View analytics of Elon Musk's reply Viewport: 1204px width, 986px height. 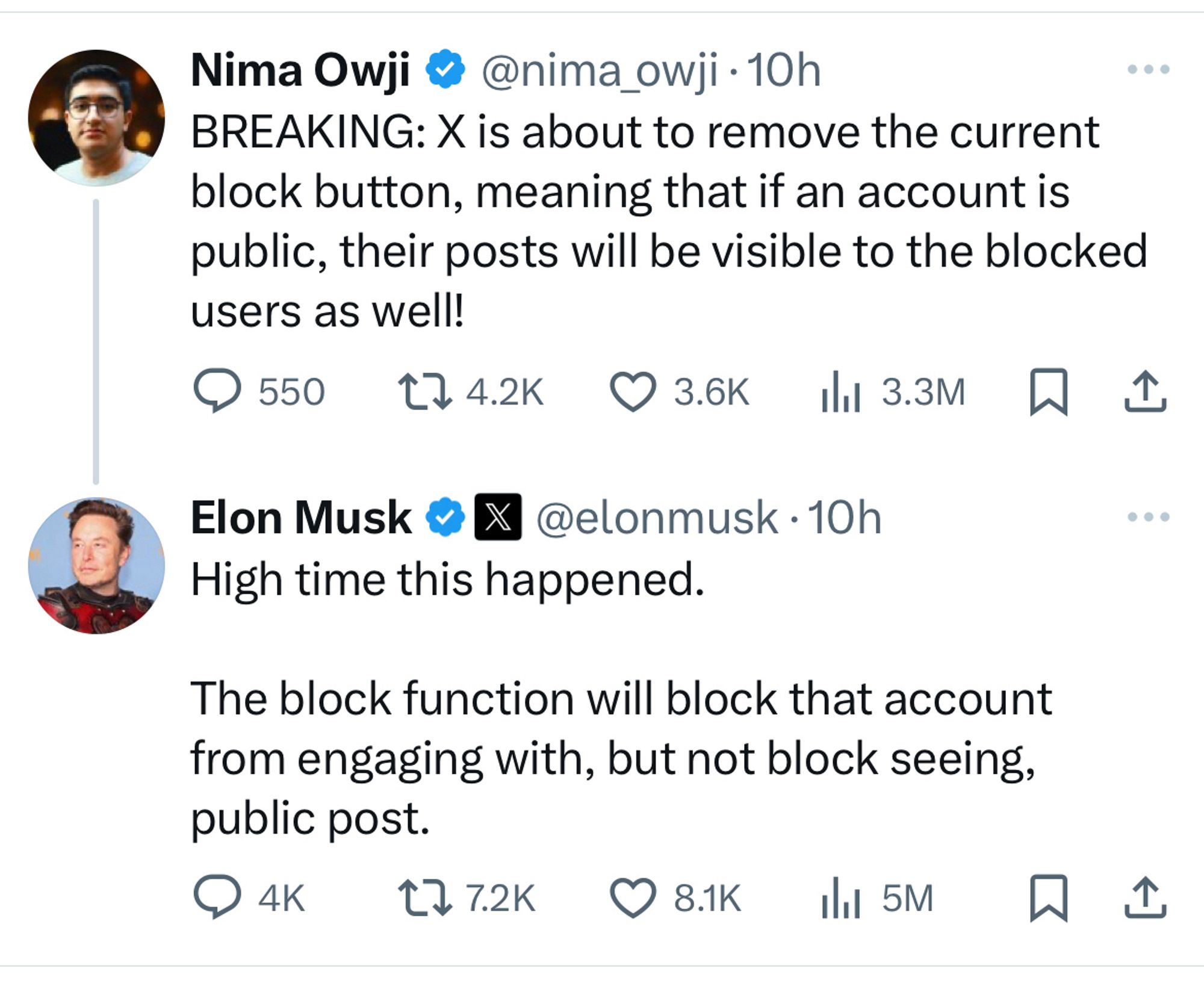[840, 898]
